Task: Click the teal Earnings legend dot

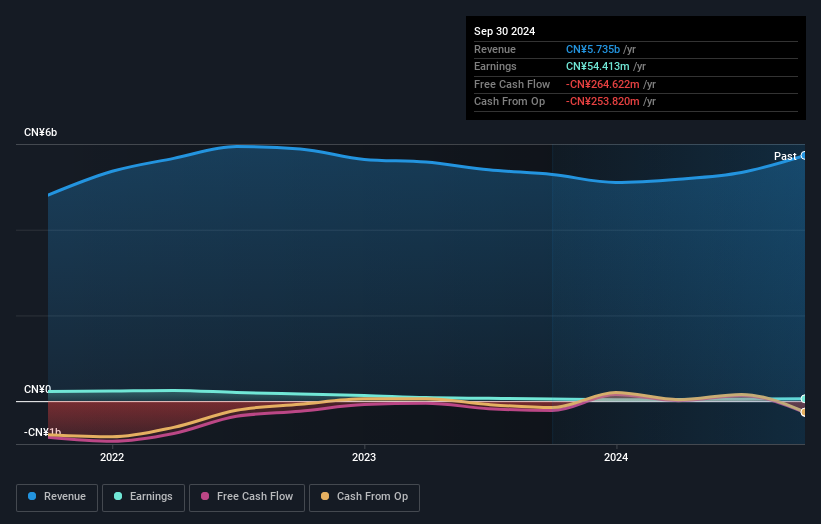Action: click(118, 496)
